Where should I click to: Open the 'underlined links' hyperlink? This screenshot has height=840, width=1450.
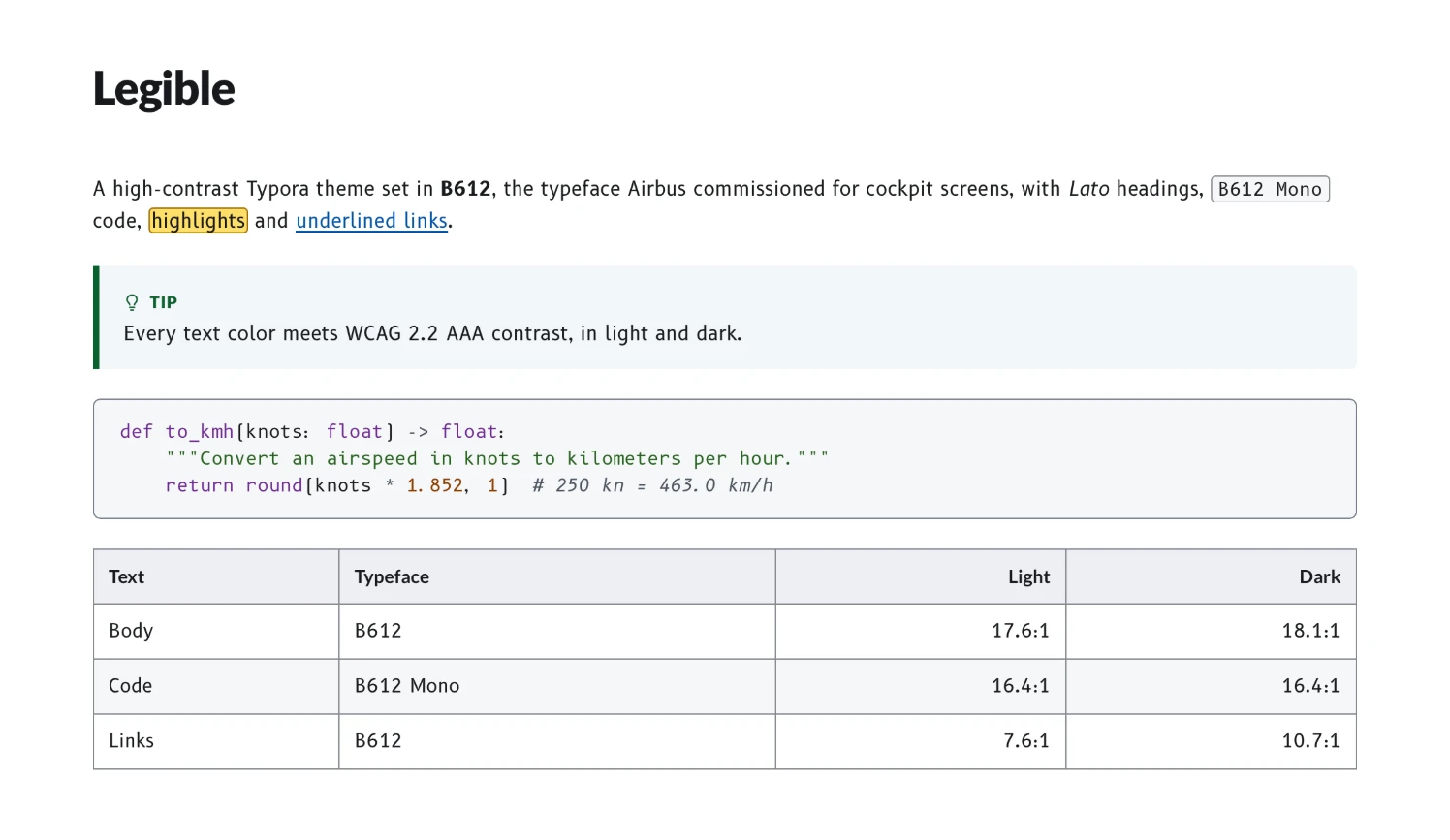[371, 221]
